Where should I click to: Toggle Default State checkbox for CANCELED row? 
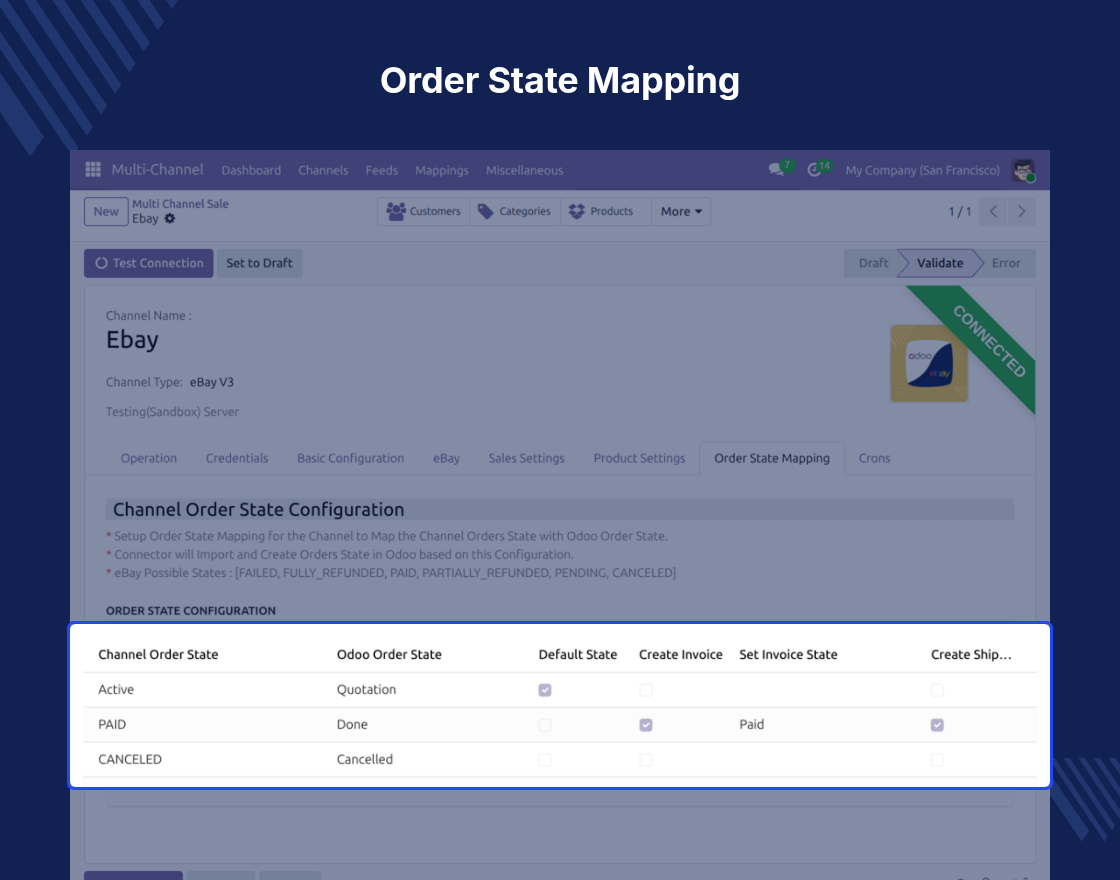coord(545,760)
